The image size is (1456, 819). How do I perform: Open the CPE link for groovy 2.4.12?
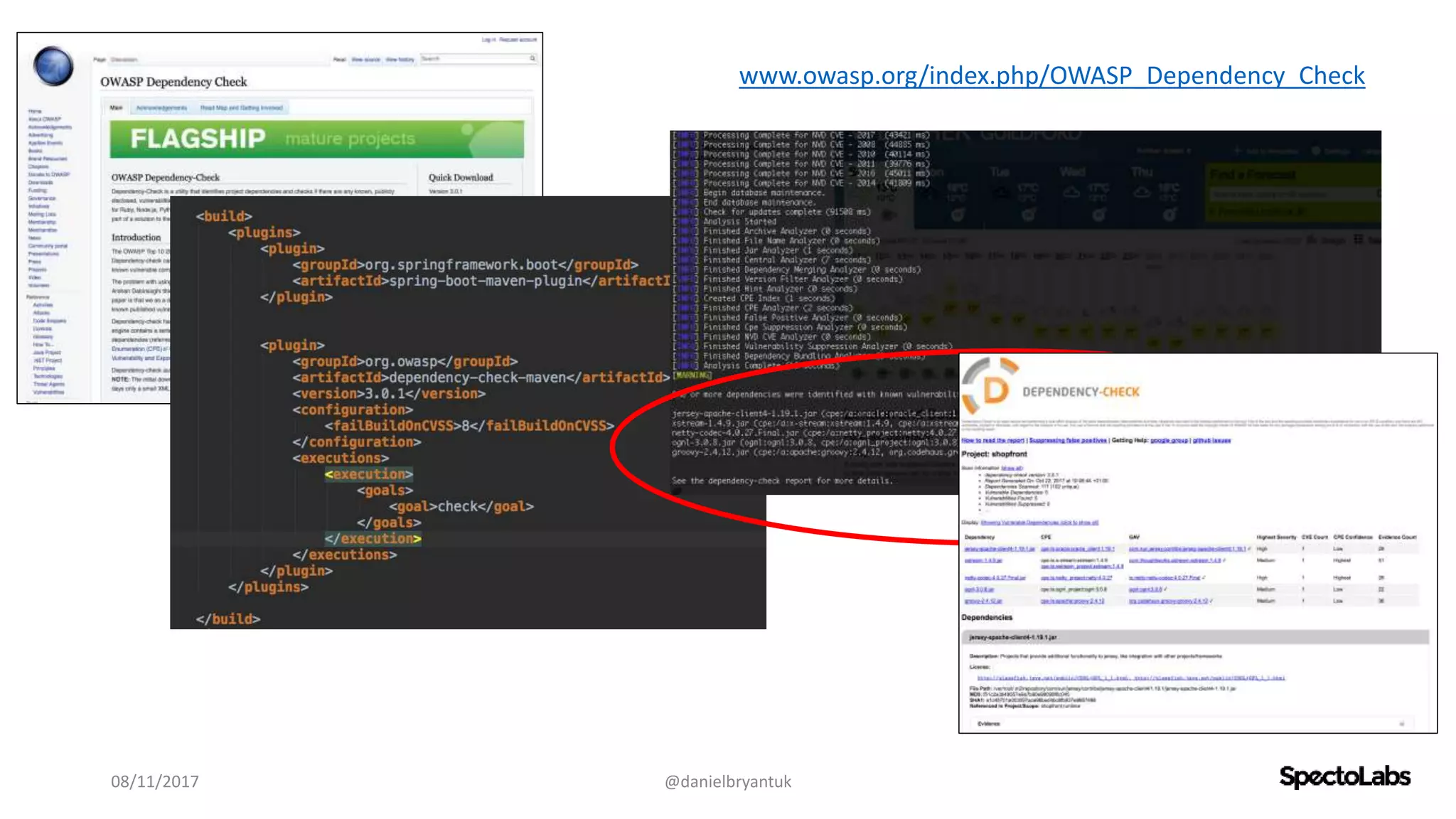pyautogui.click(x=1073, y=601)
